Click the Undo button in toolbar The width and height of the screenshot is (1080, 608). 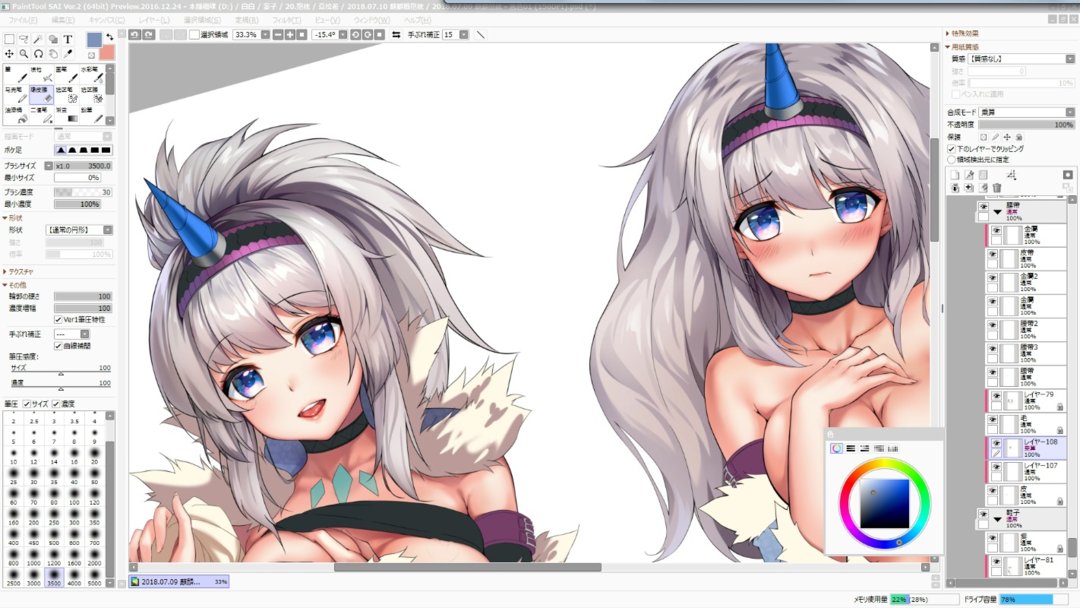click(x=135, y=34)
